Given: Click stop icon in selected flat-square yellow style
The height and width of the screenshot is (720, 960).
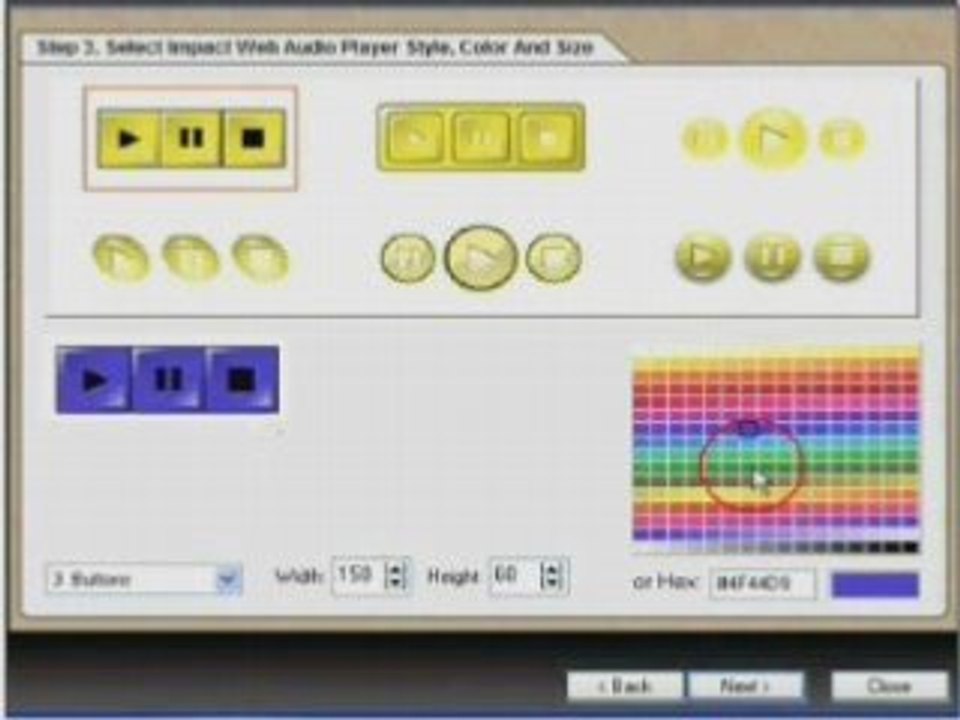Looking at the screenshot, I should pyautogui.click(x=254, y=138).
